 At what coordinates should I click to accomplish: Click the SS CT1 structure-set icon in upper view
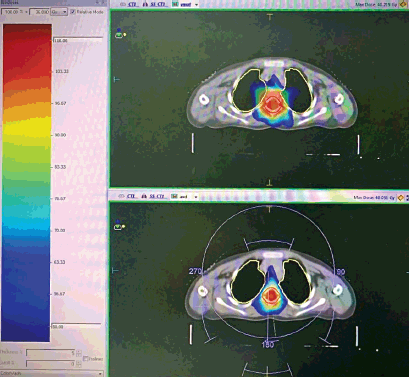pos(145,4)
